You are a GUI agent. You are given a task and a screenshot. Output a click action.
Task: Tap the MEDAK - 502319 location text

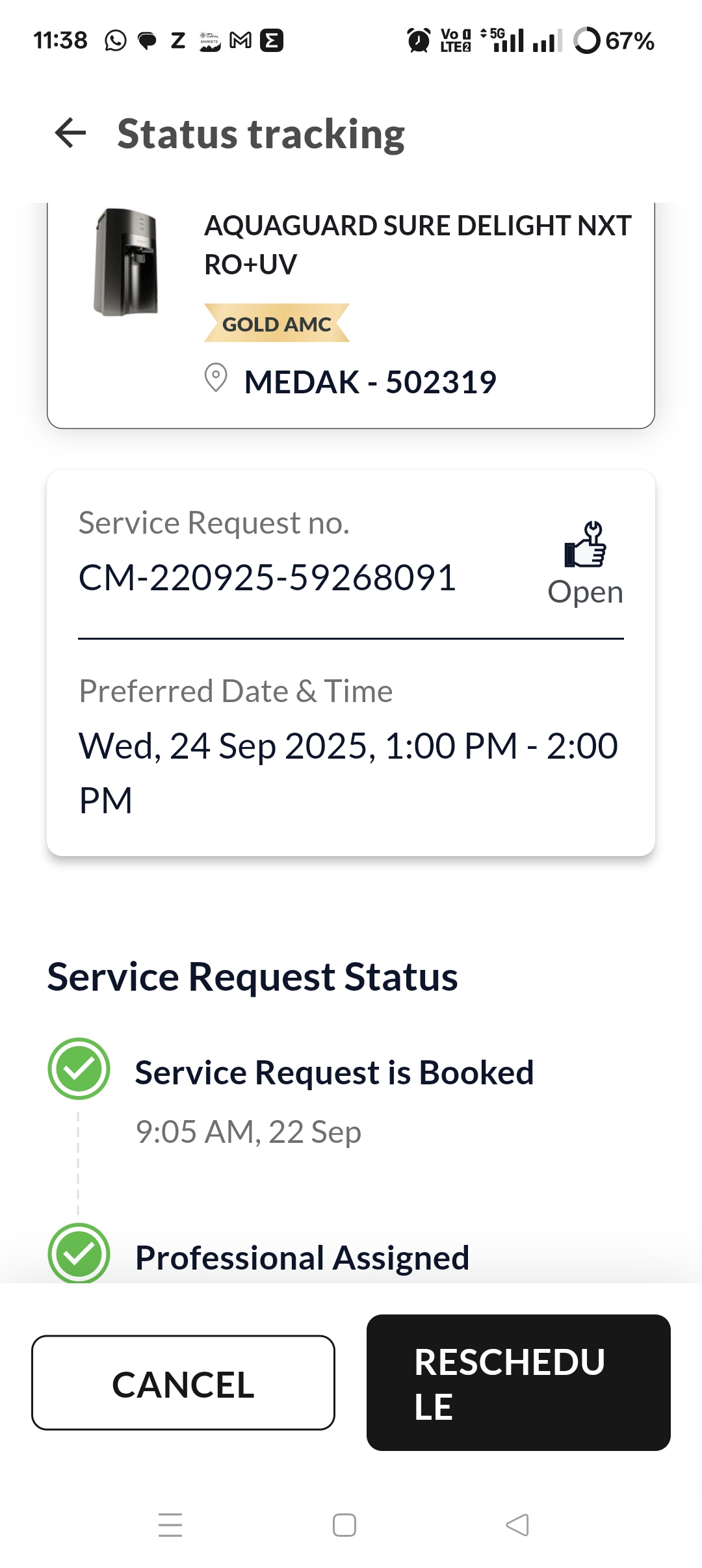(370, 382)
